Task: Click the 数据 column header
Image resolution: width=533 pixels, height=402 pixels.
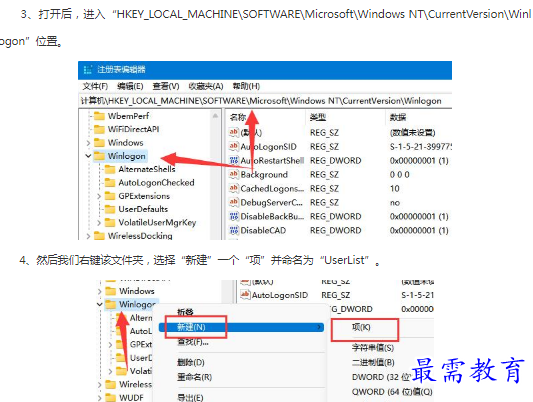Action: pos(398,118)
